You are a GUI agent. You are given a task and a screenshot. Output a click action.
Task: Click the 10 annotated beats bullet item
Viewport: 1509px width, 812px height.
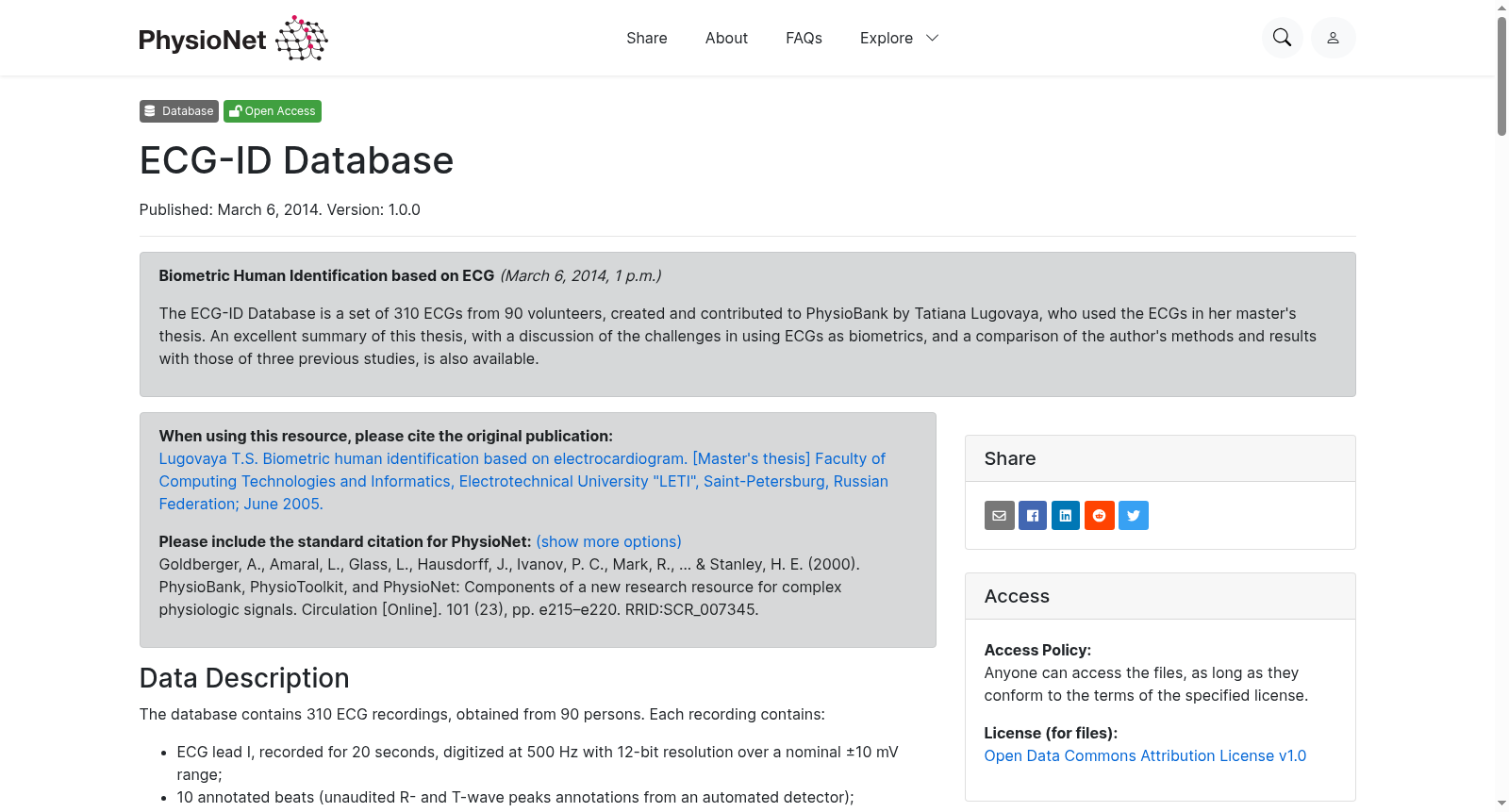click(x=515, y=797)
